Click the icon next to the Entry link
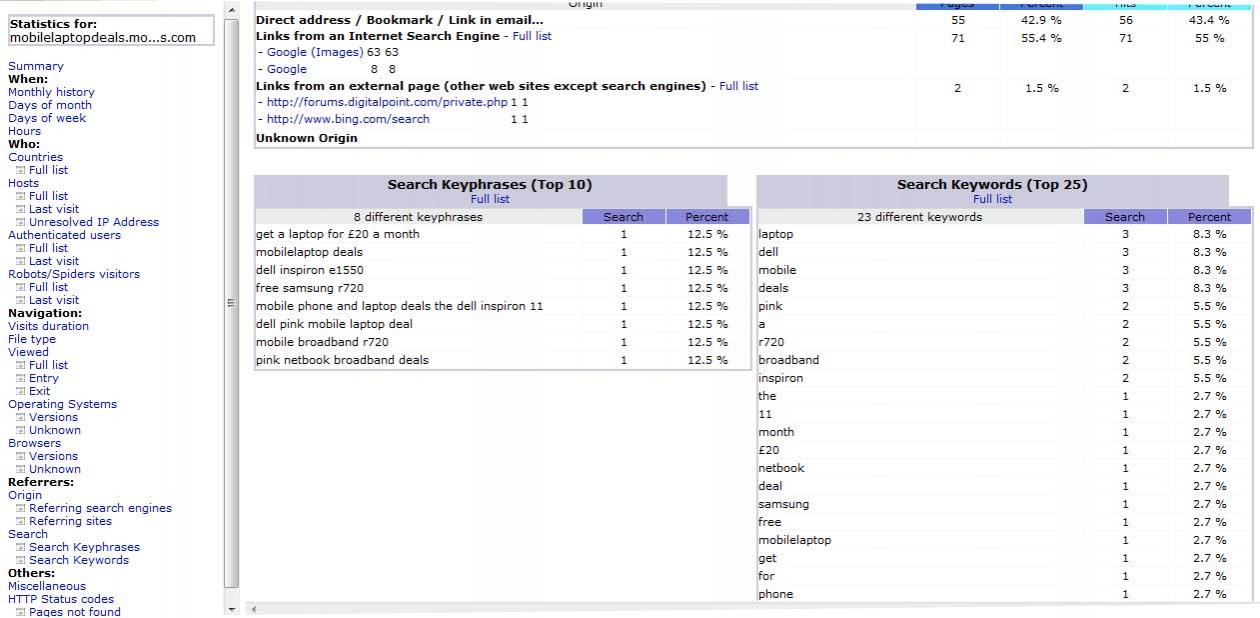The image size is (1260, 618). 20,378
